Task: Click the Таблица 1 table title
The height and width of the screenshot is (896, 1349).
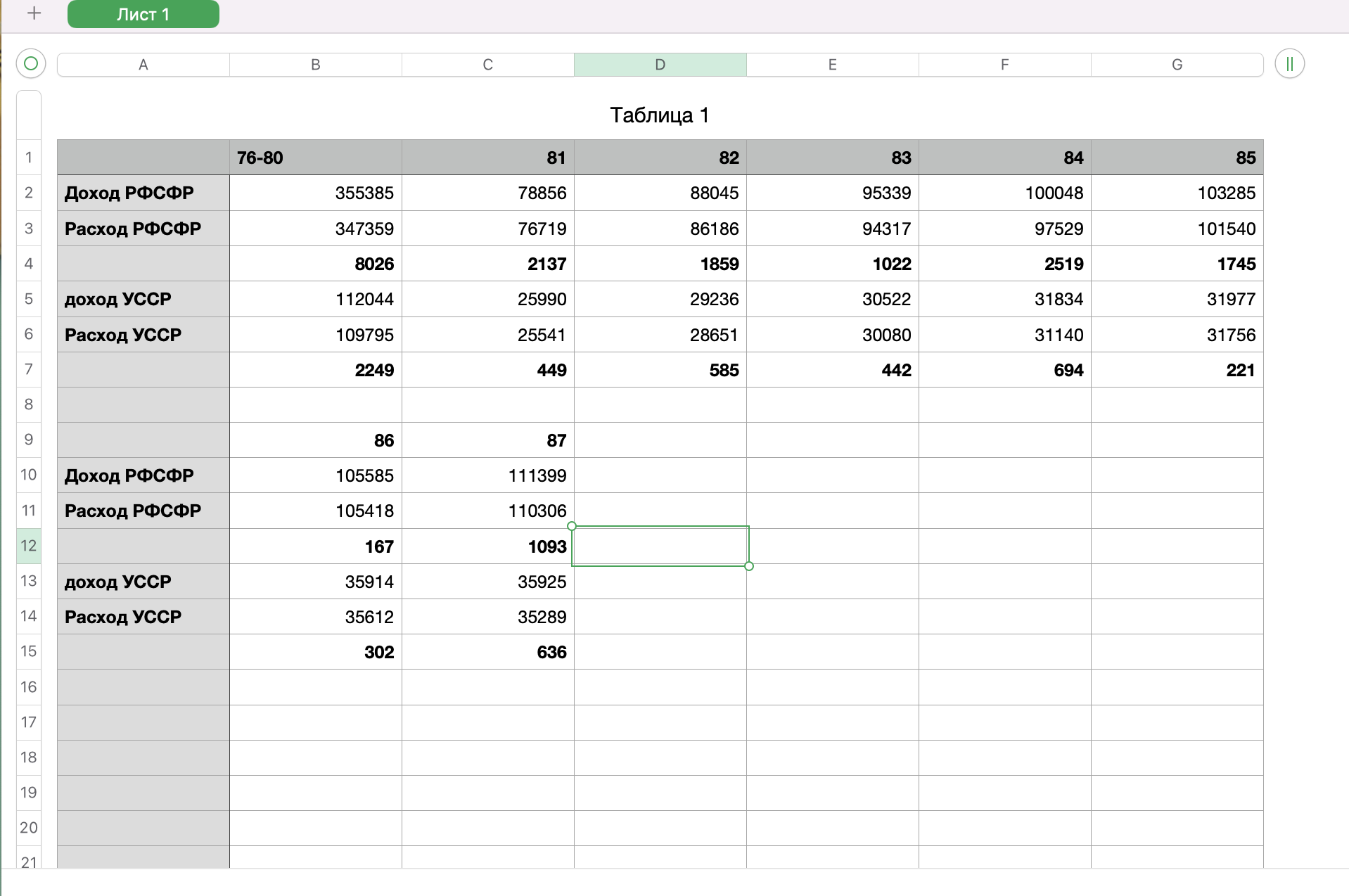Action: click(659, 115)
